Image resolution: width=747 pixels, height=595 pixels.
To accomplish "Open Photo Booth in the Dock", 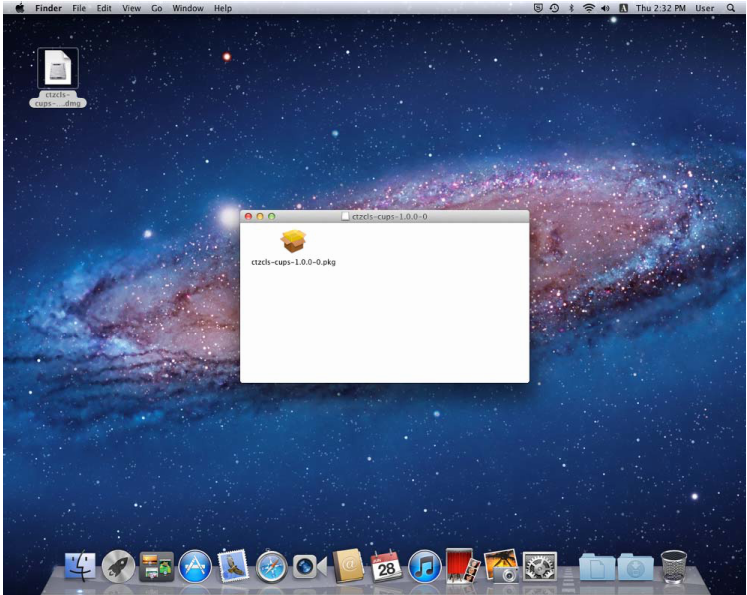I will tap(463, 566).
